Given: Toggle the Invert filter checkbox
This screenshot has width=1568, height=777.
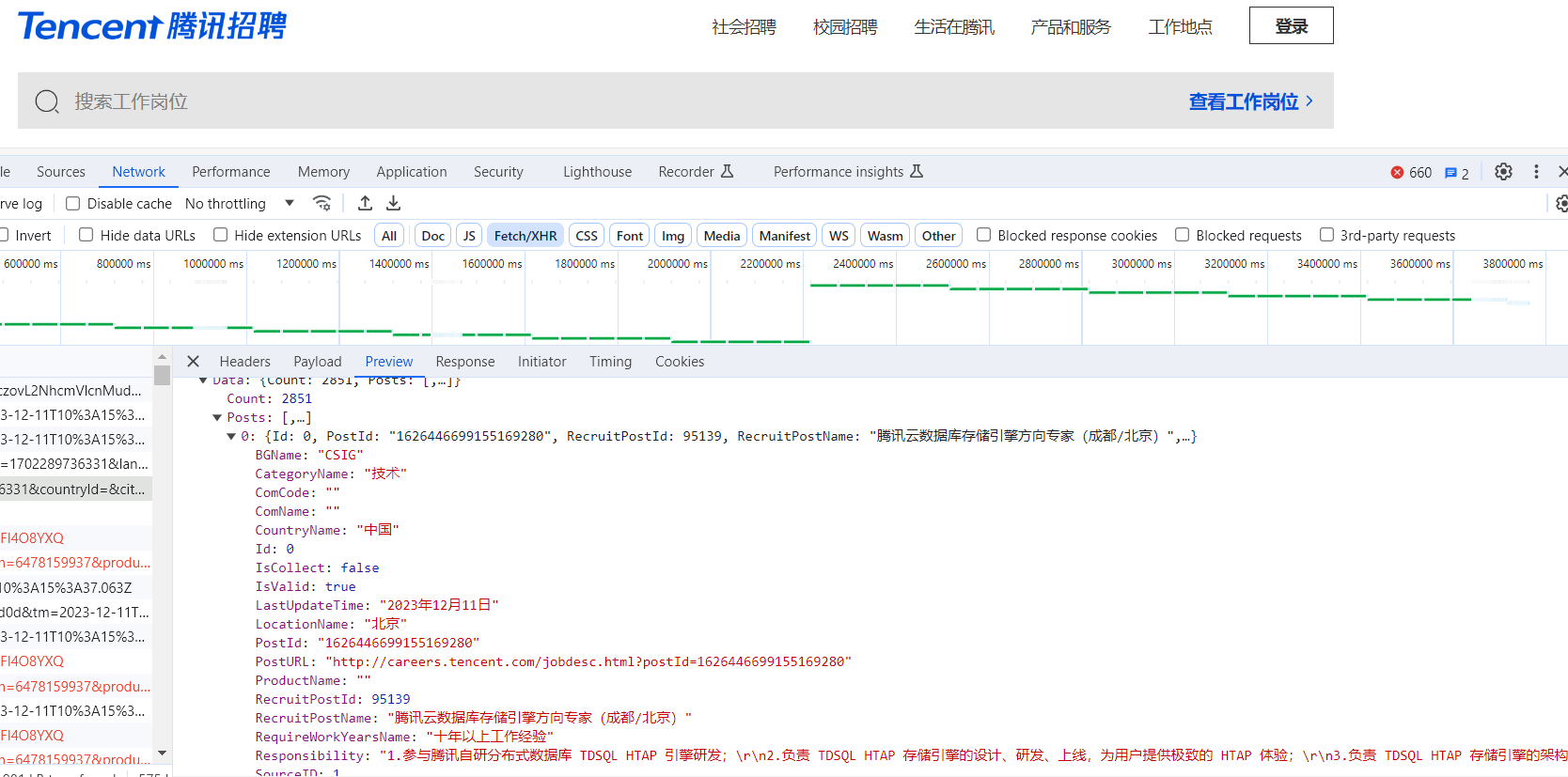Looking at the screenshot, I should click(x=5, y=235).
